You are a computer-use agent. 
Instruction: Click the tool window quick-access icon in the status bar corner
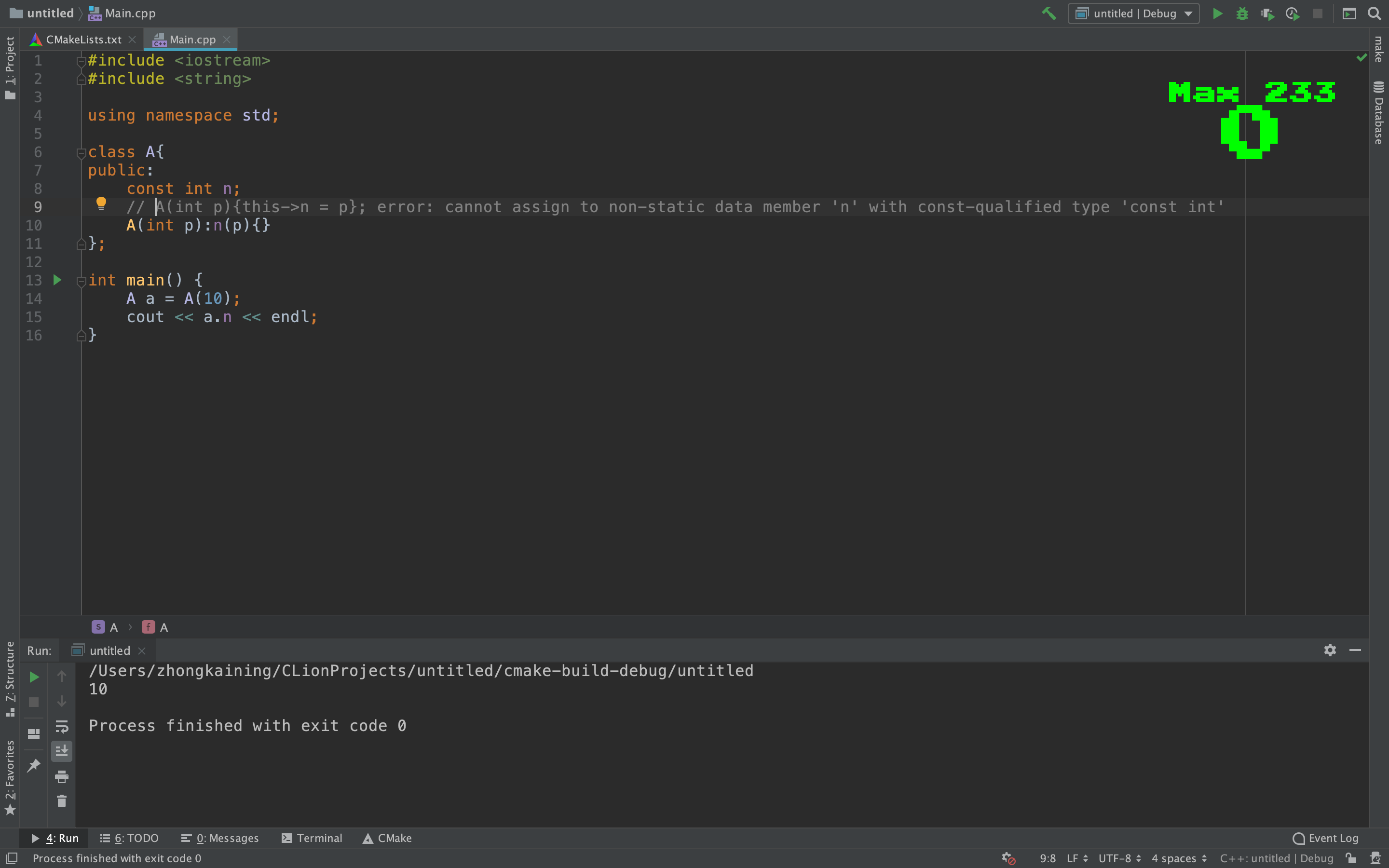(12, 858)
